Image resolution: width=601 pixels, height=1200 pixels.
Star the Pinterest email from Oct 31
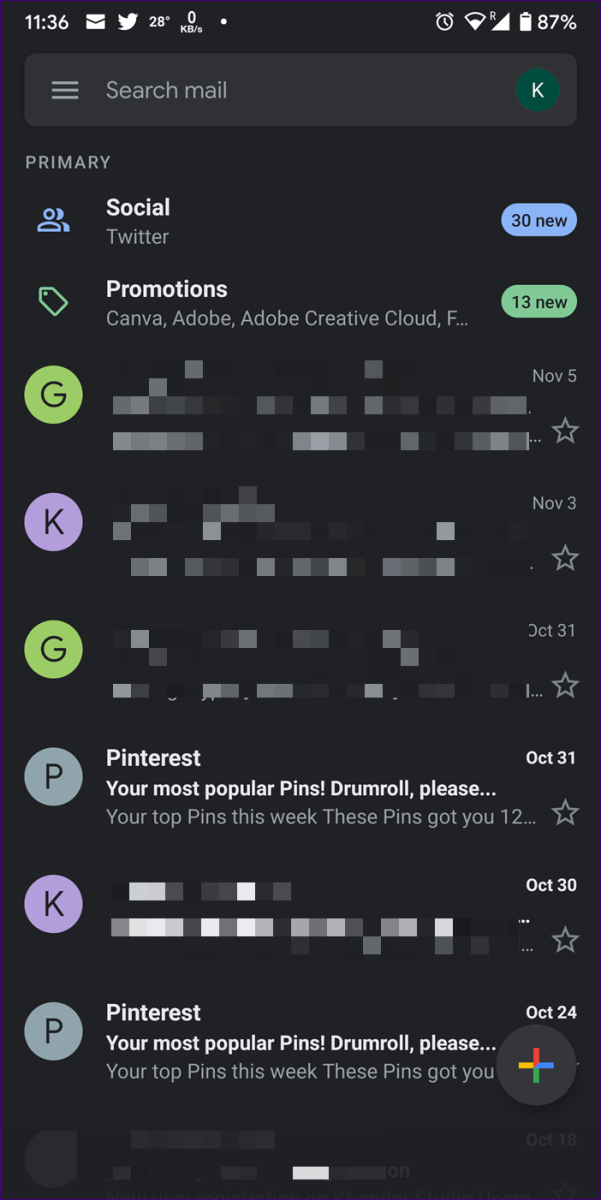click(x=566, y=812)
